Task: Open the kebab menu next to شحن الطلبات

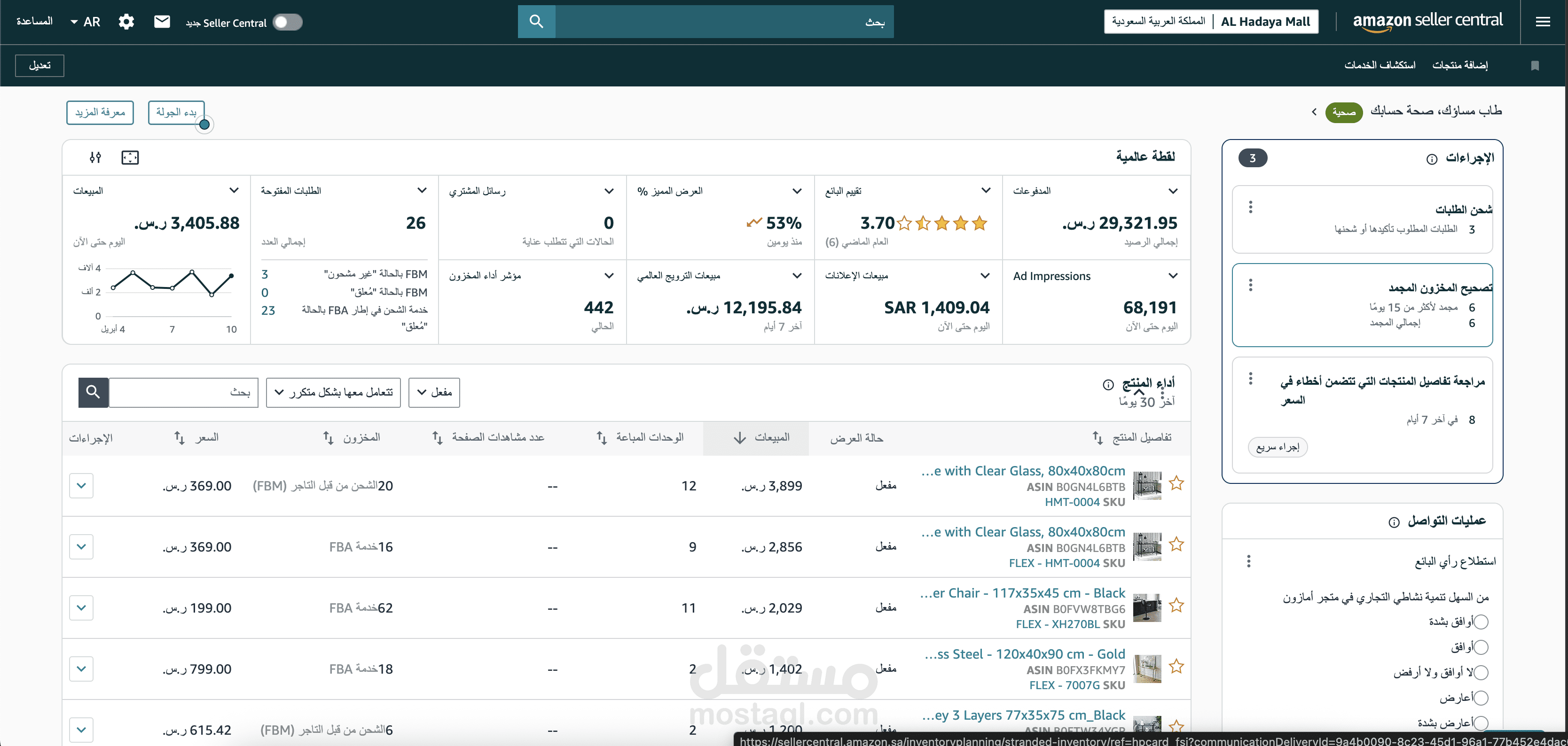Action: pos(1251,208)
